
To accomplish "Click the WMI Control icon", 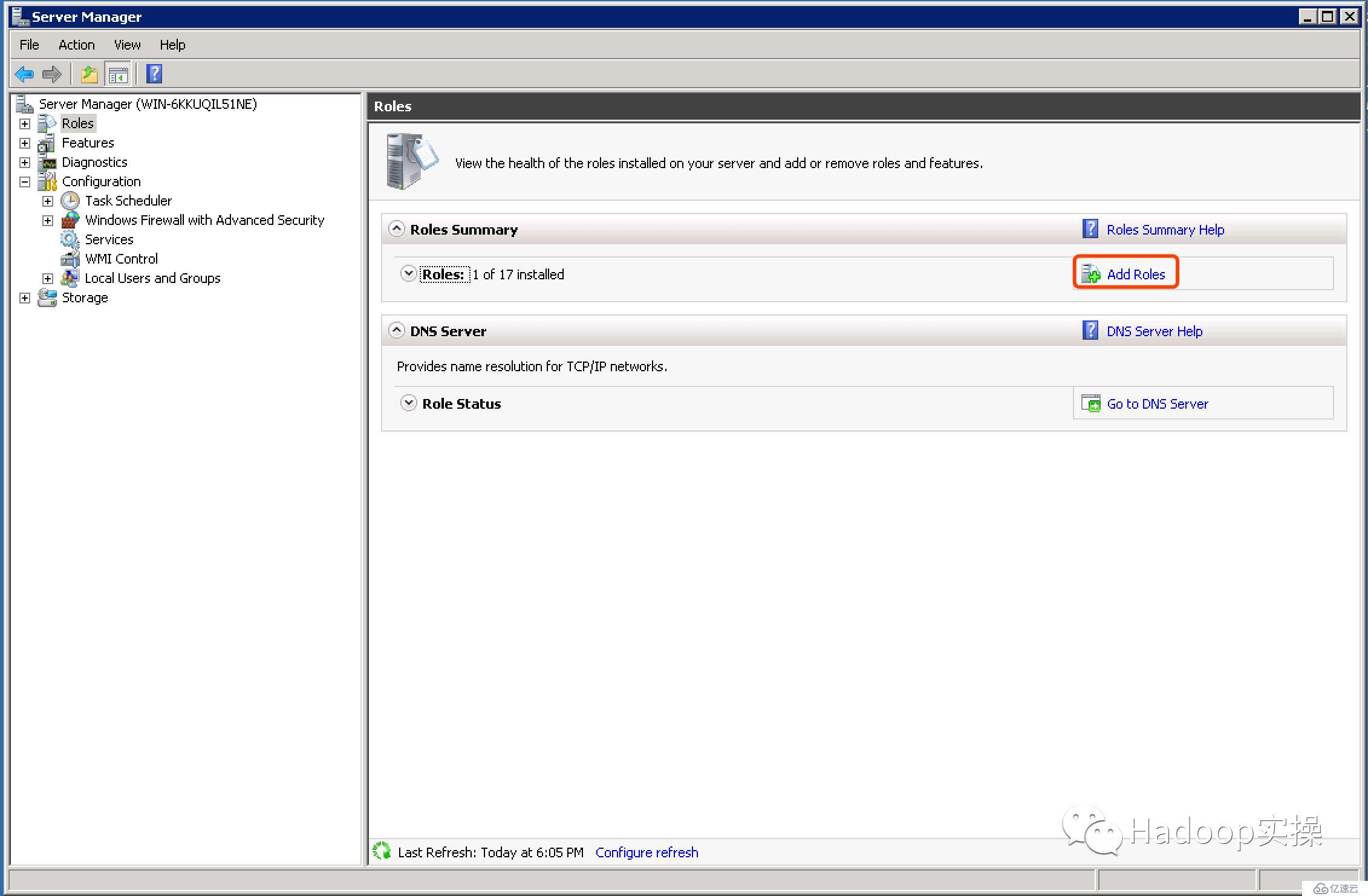I will coord(67,258).
